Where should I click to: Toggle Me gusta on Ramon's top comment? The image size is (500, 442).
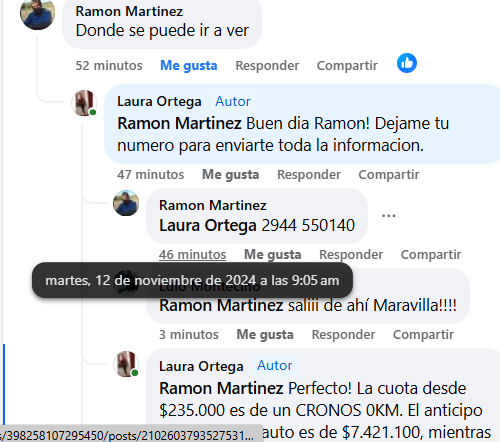point(189,66)
